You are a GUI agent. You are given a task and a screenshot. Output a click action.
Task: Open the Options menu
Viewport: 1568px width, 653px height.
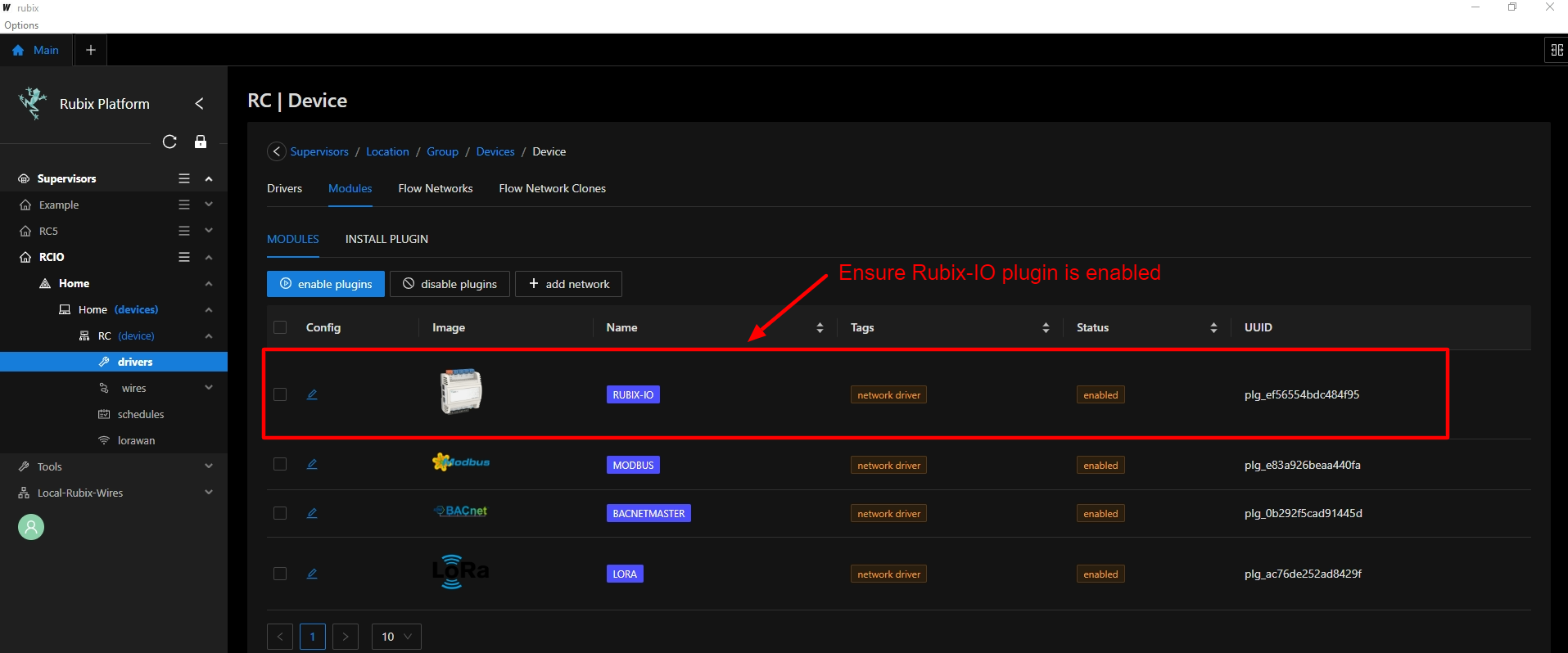pyautogui.click(x=21, y=25)
